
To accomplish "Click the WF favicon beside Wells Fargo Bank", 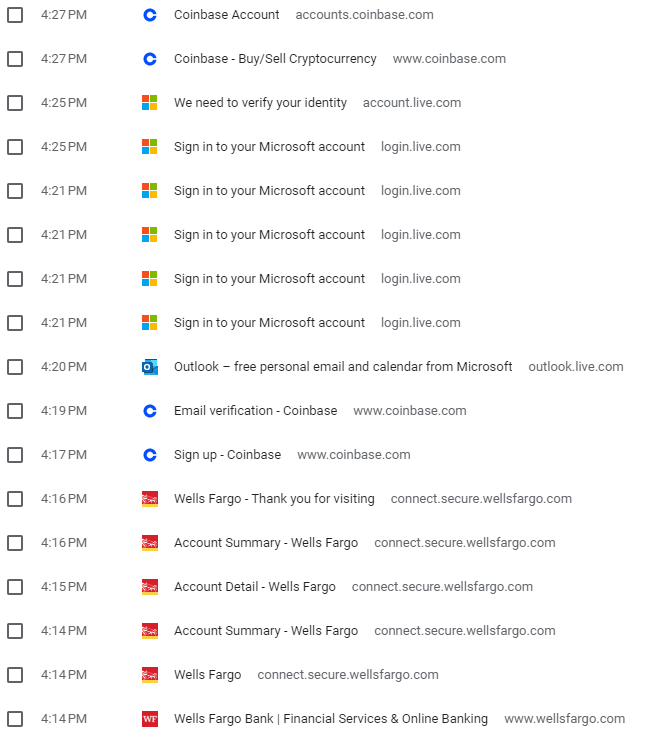I will tap(150, 719).
